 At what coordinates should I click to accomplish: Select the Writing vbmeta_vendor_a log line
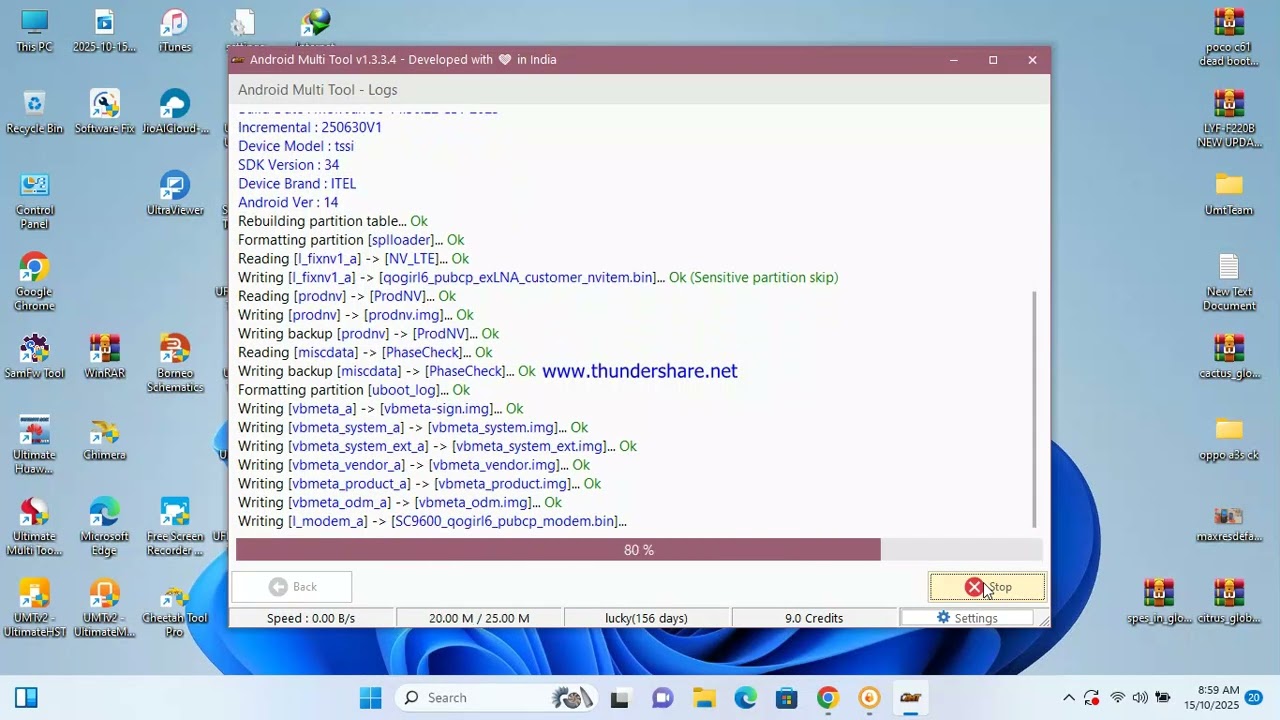[x=414, y=465]
